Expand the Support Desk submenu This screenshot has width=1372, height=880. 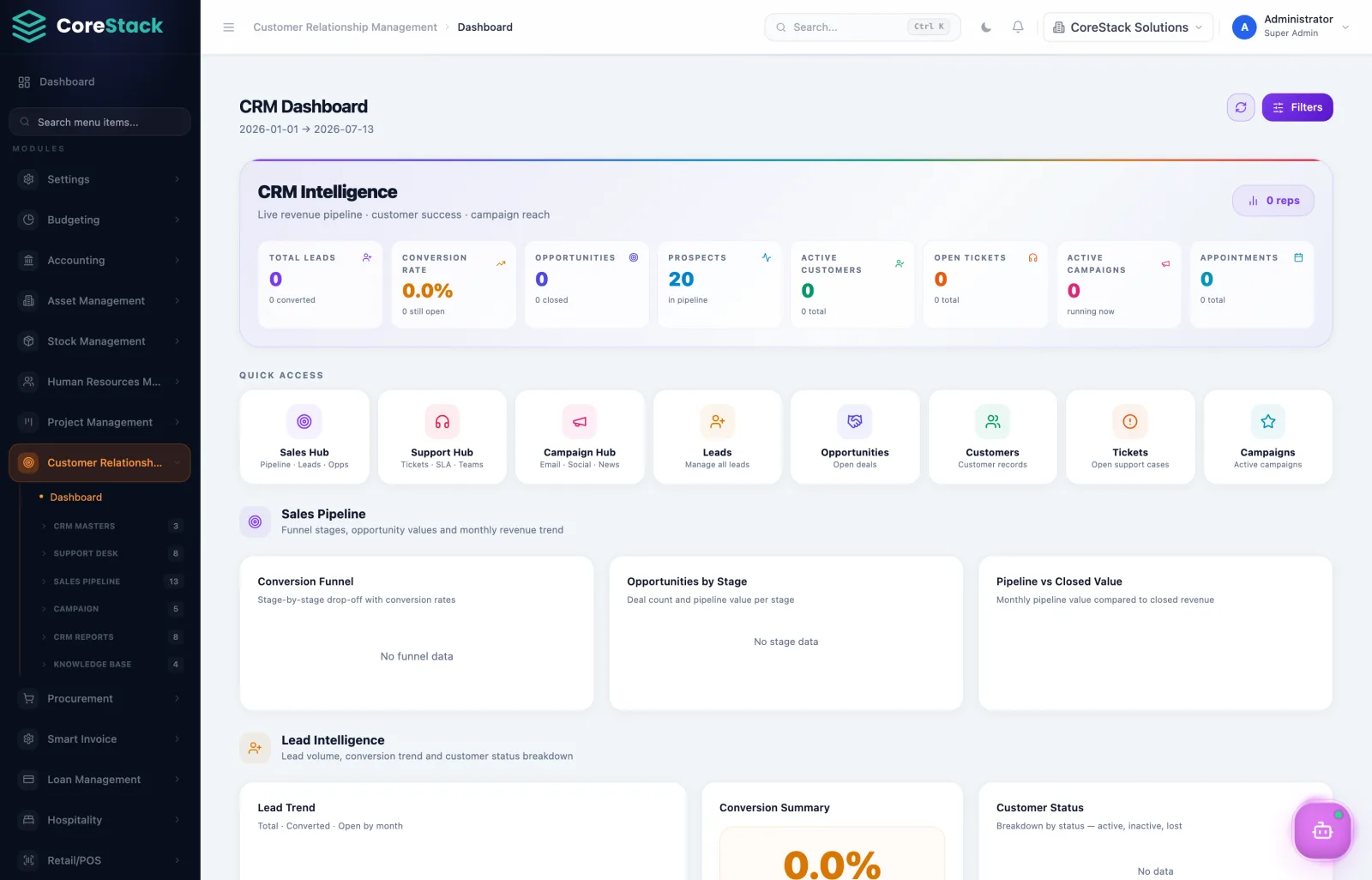[x=110, y=554]
